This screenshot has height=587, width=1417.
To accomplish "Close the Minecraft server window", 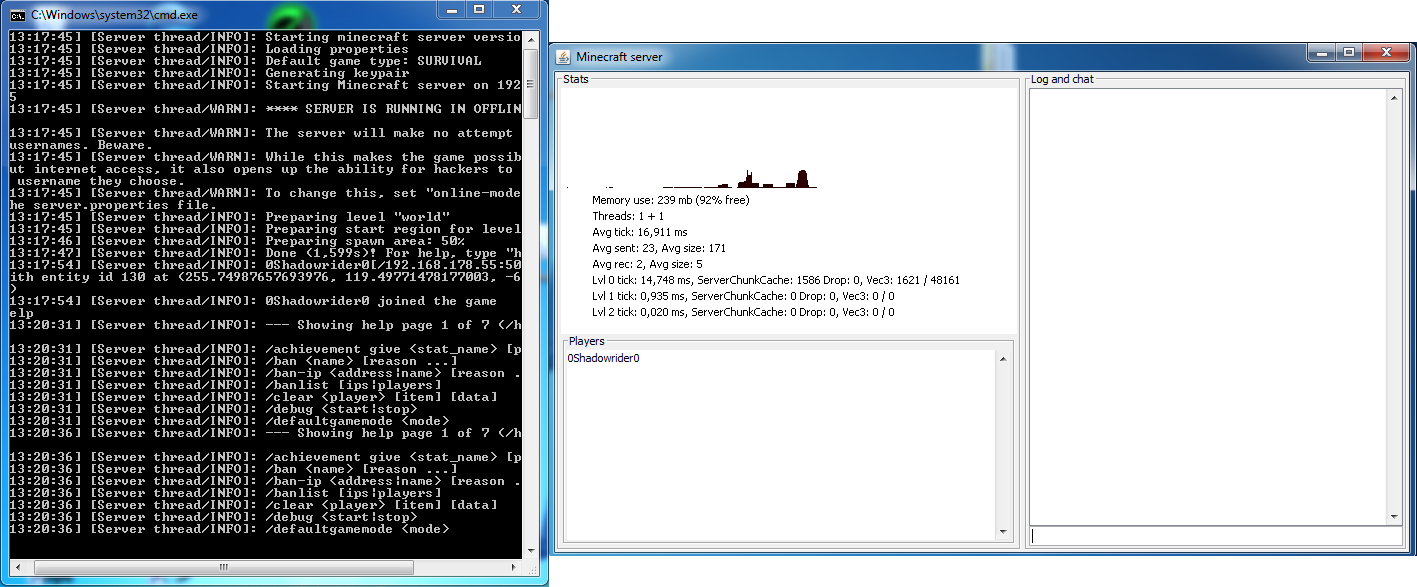I will 1385,51.
